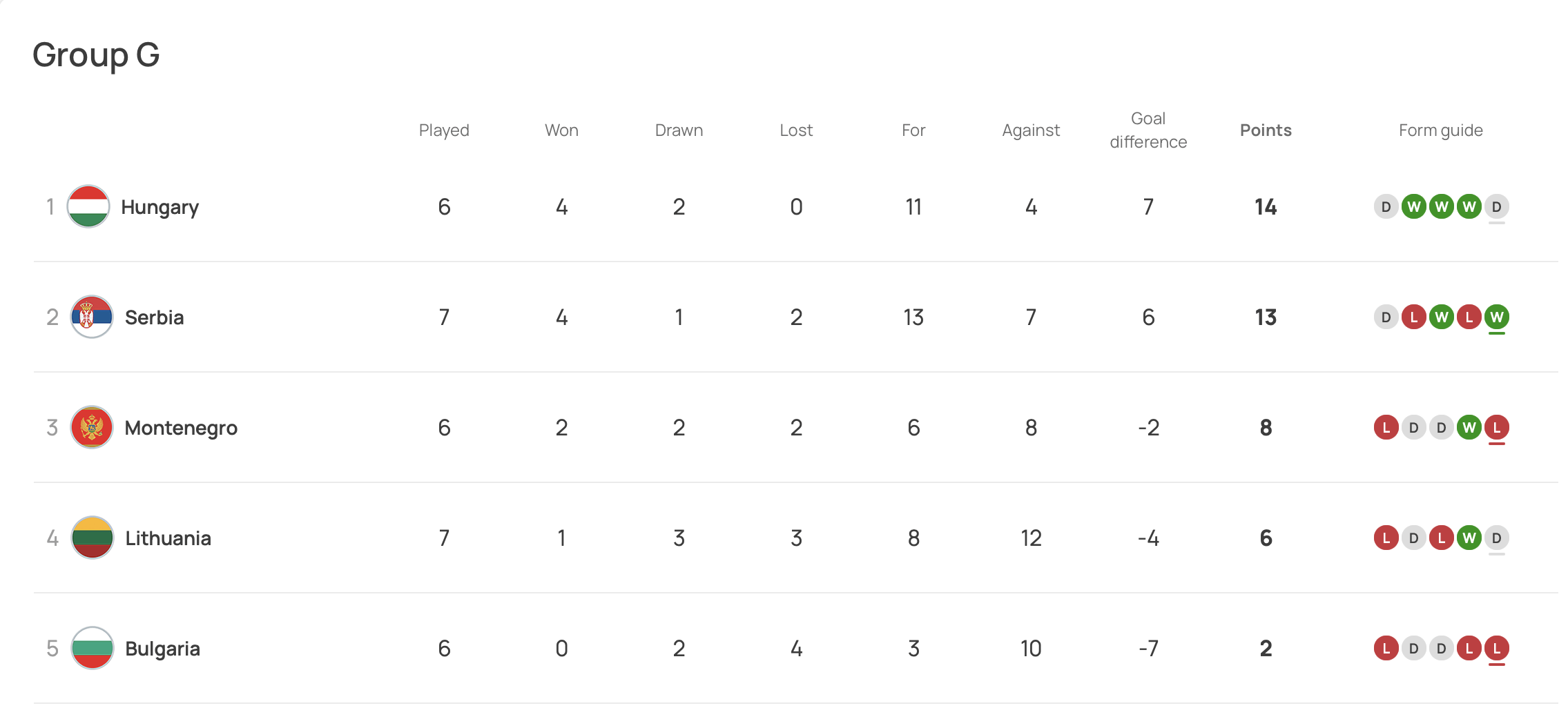Click the Lithuania flag icon

(92, 538)
